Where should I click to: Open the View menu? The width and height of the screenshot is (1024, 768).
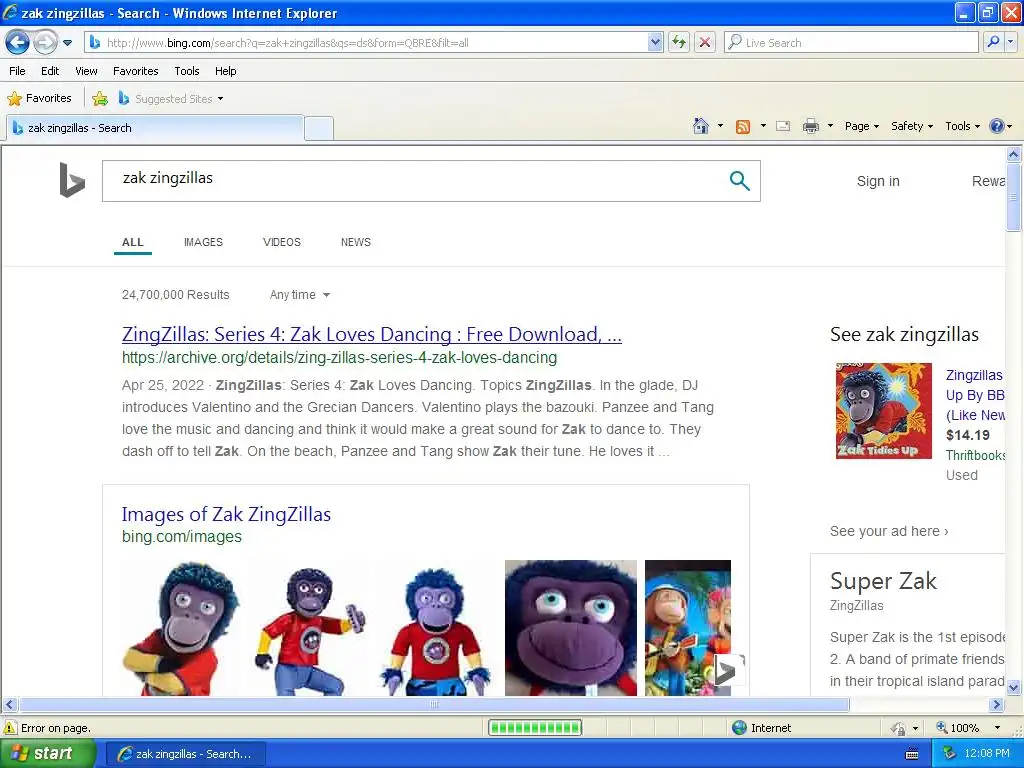coord(86,71)
